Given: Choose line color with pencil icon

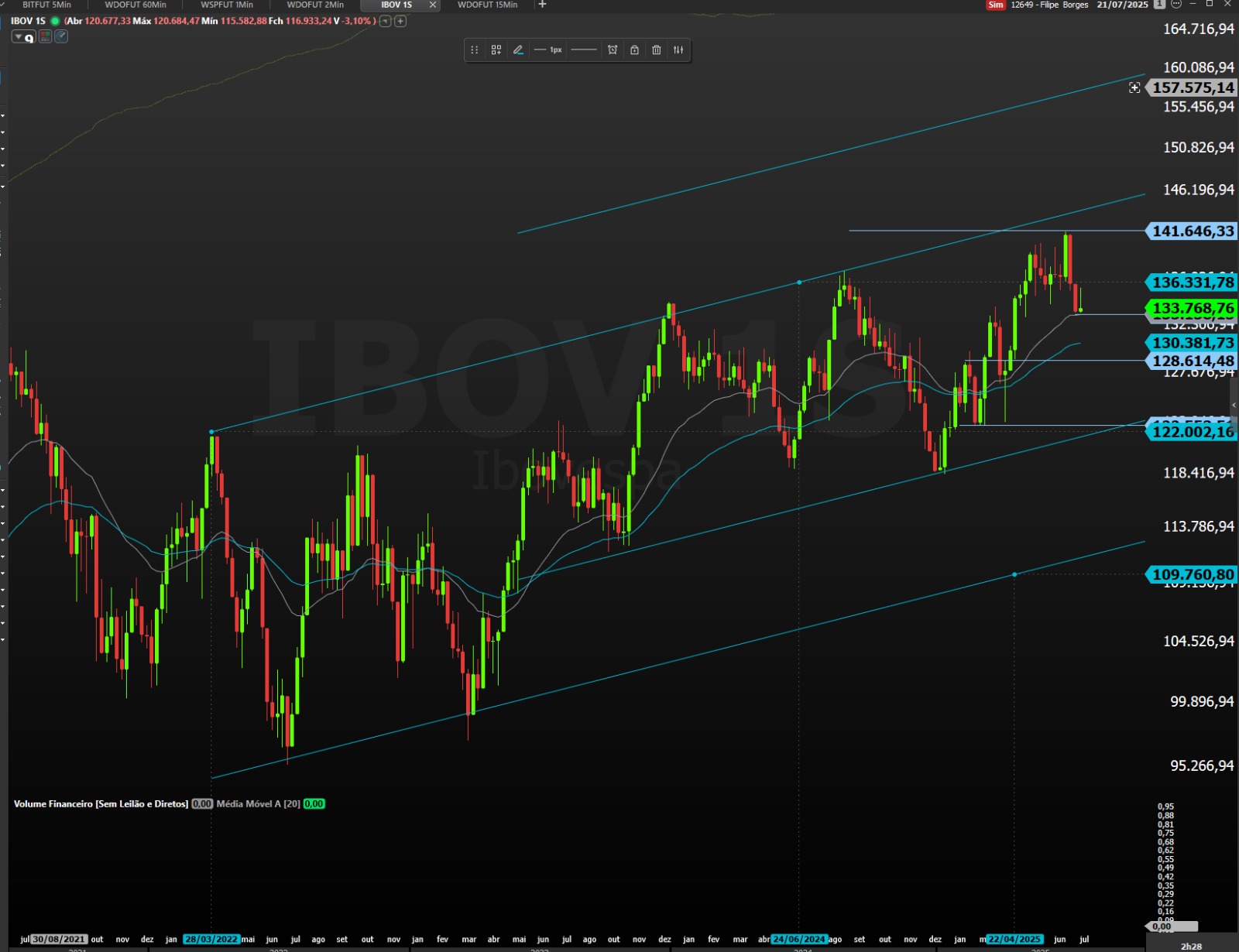Looking at the screenshot, I should pyautogui.click(x=518, y=50).
